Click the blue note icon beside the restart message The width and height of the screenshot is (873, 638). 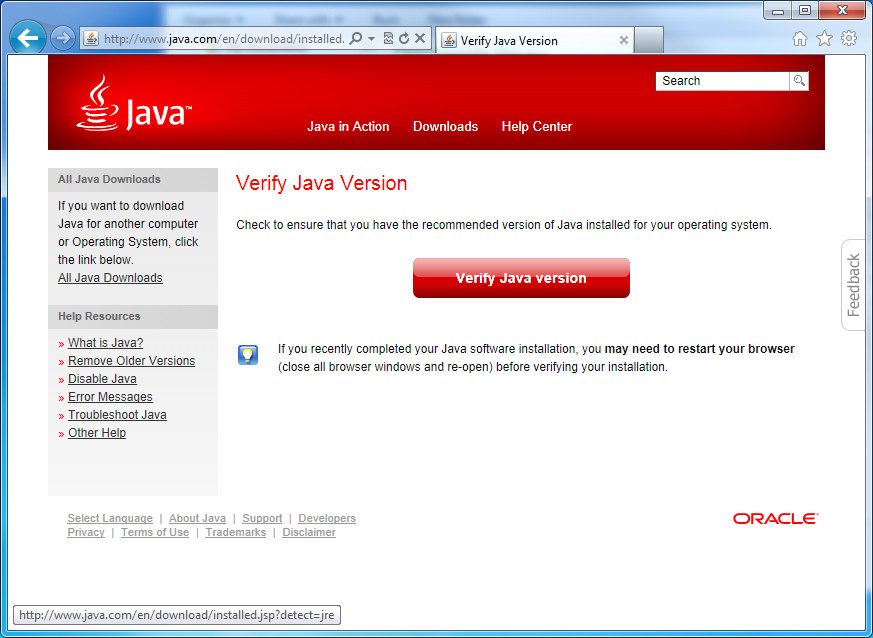pos(247,354)
